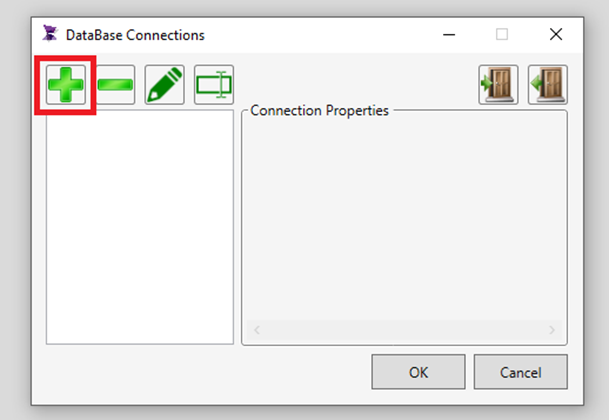Click the right arrow of the properties scrollbar
This screenshot has width=609, height=420.
[552, 330]
